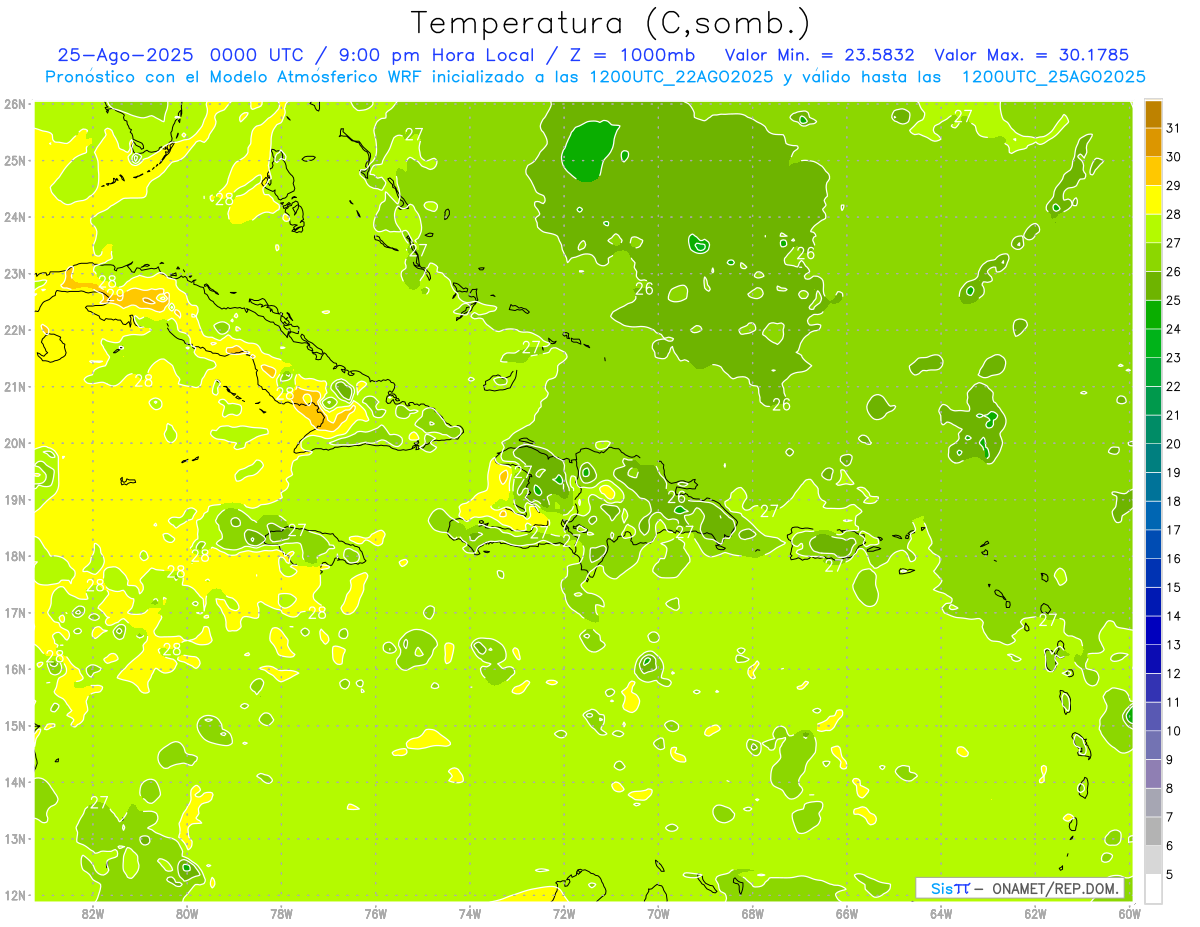1200x927 pixels.
Task: Click the 14N latitude axis label
Action: 14,782
